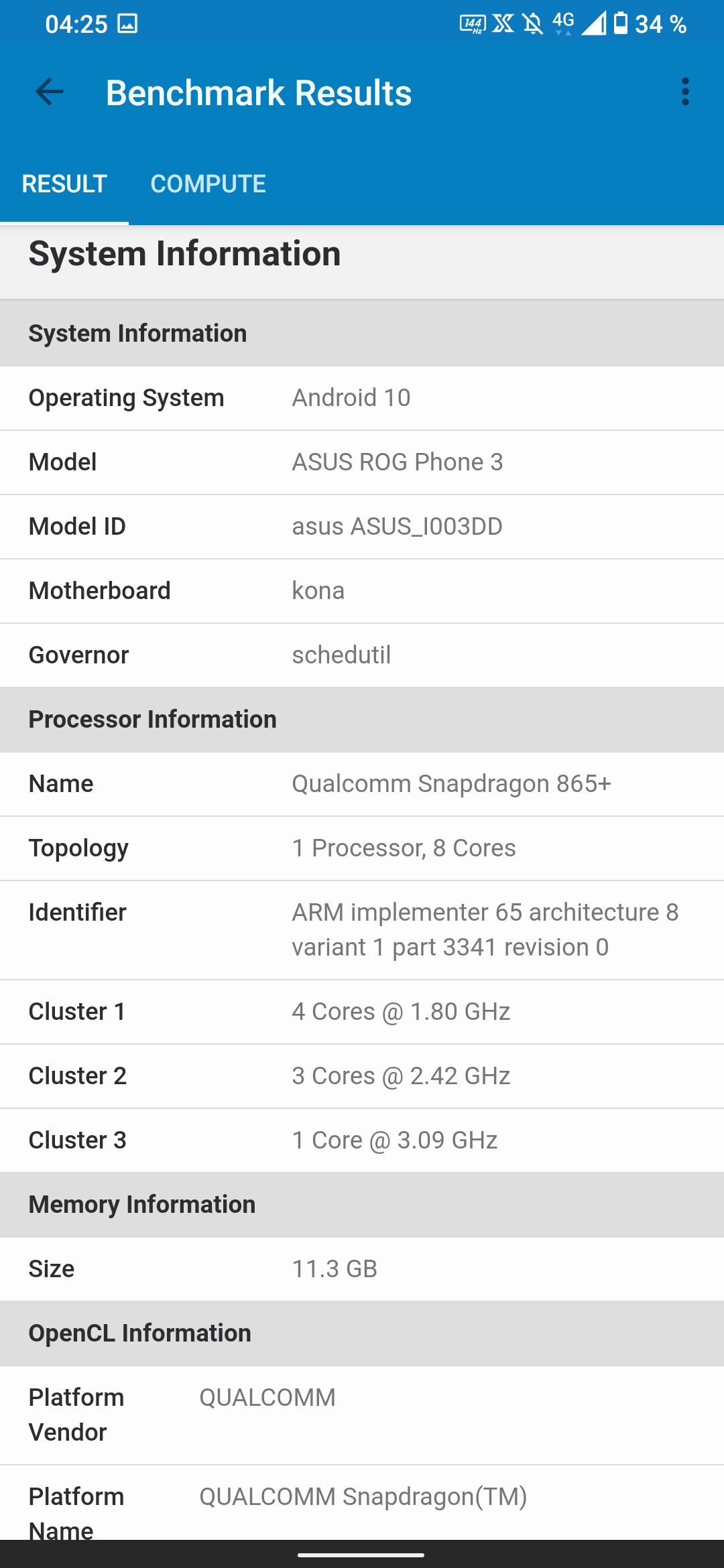Tap the 144Hz refresh rate status icon
Image resolution: width=724 pixels, height=1568 pixels.
(473, 24)
